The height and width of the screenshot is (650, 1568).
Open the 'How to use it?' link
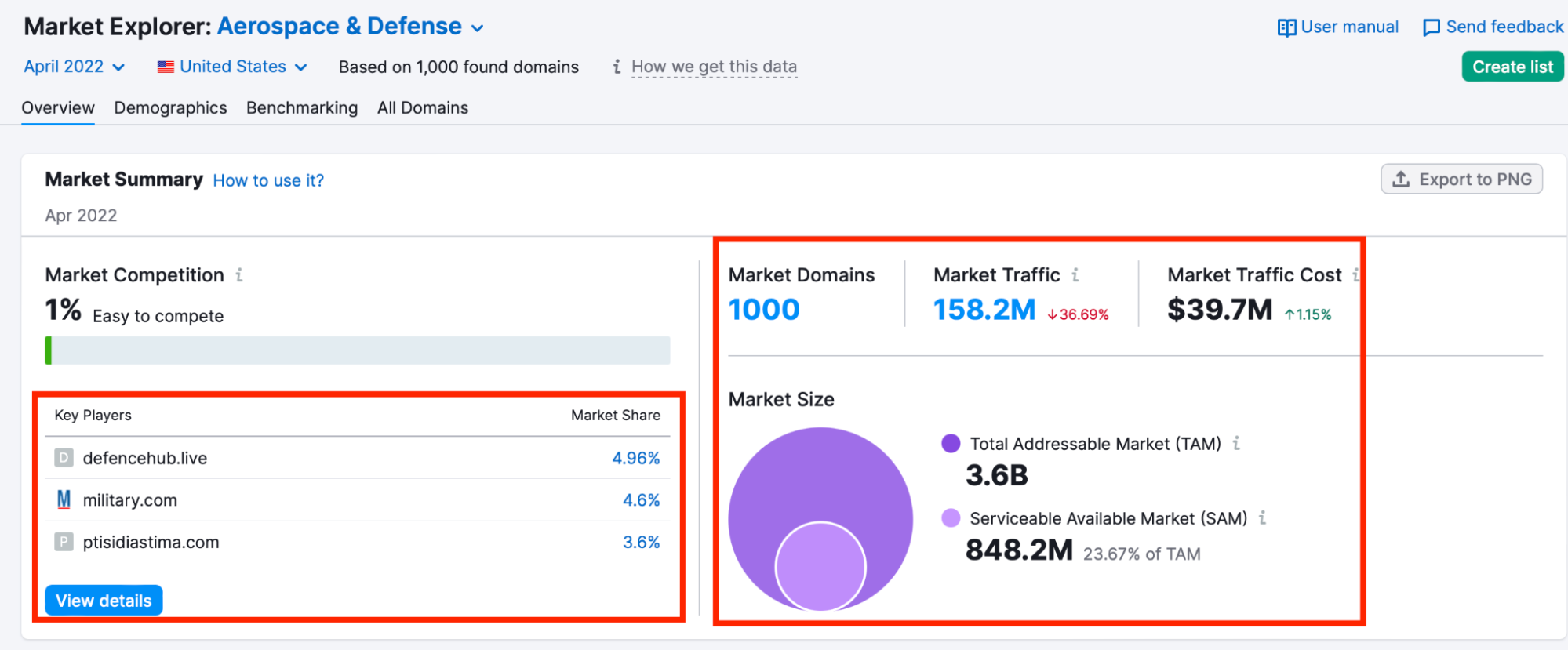pyautogui.click(x=268, y=181)
